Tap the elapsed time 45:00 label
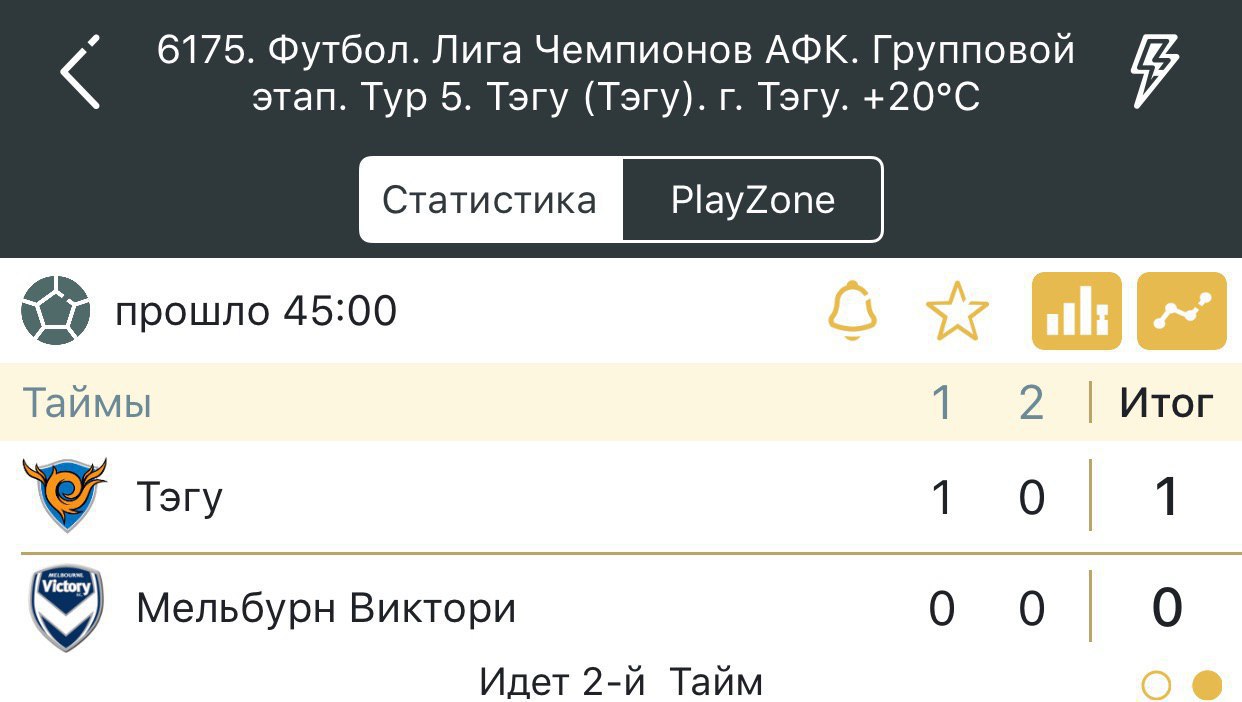 pos(256,312)
